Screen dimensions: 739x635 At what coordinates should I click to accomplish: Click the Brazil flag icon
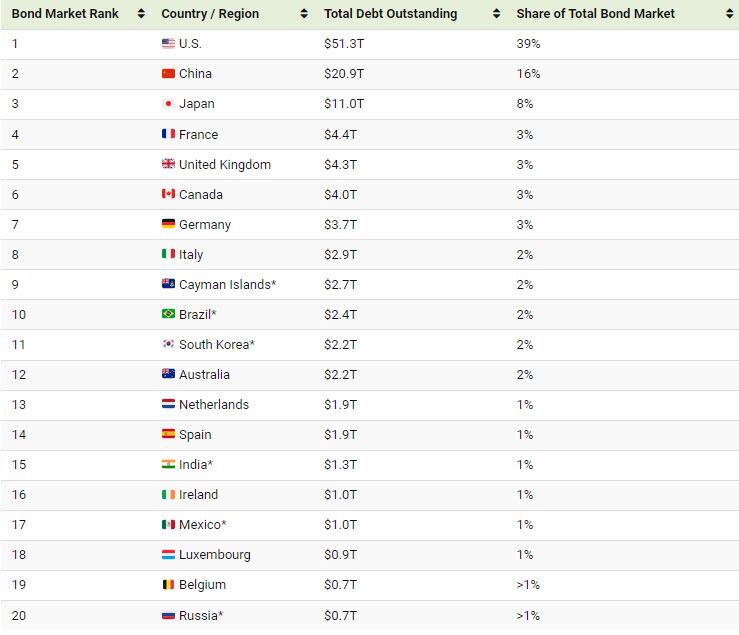168,314
